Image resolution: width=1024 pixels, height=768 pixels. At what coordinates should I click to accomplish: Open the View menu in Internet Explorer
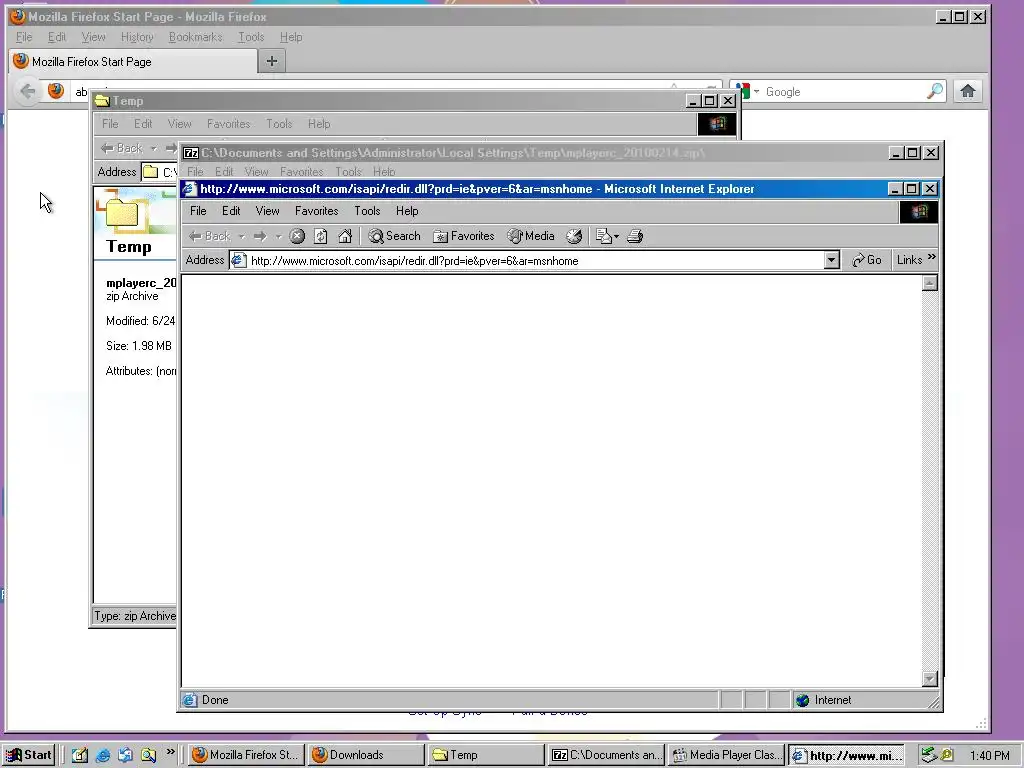click(x=267, y=211)
